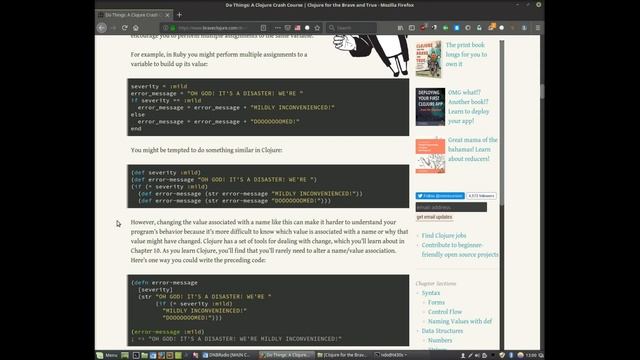Open the 'Deploying Your First Clojure App' book cover
The height and width of the screenshot is (360, 640).
pyautogui.click(x=430, y=107)
